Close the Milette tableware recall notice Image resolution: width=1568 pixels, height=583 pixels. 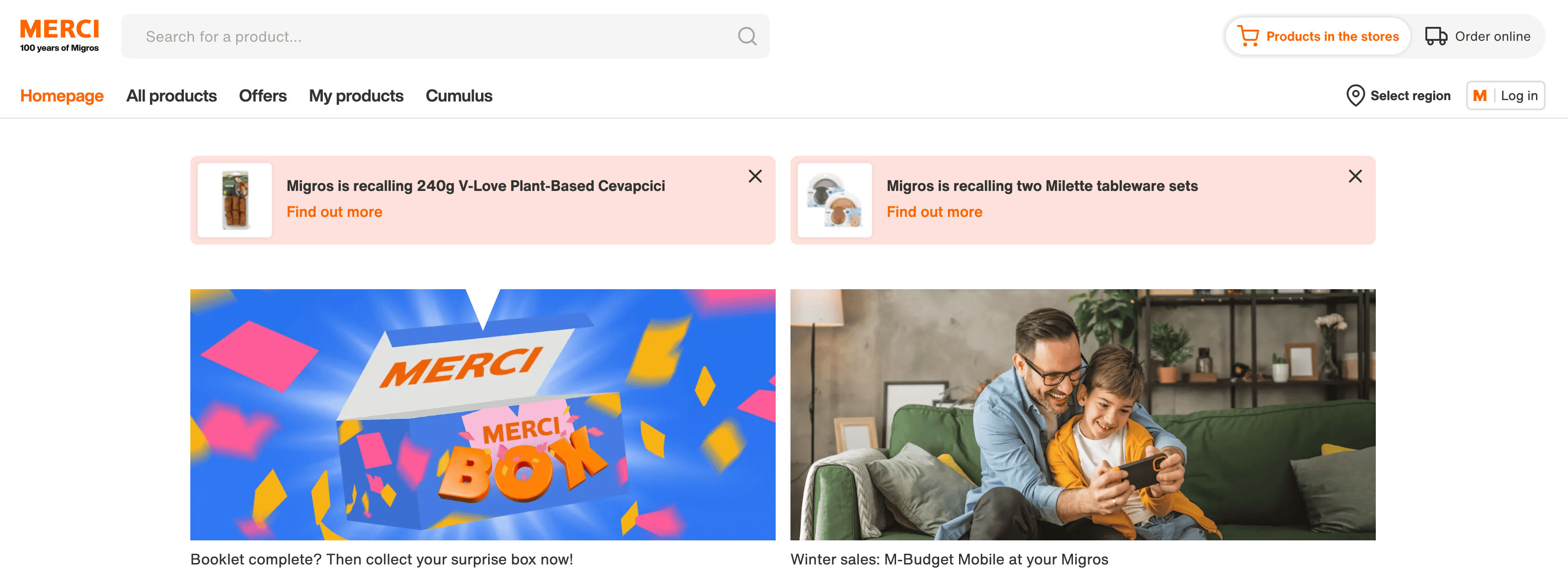tap(1355, 177)
